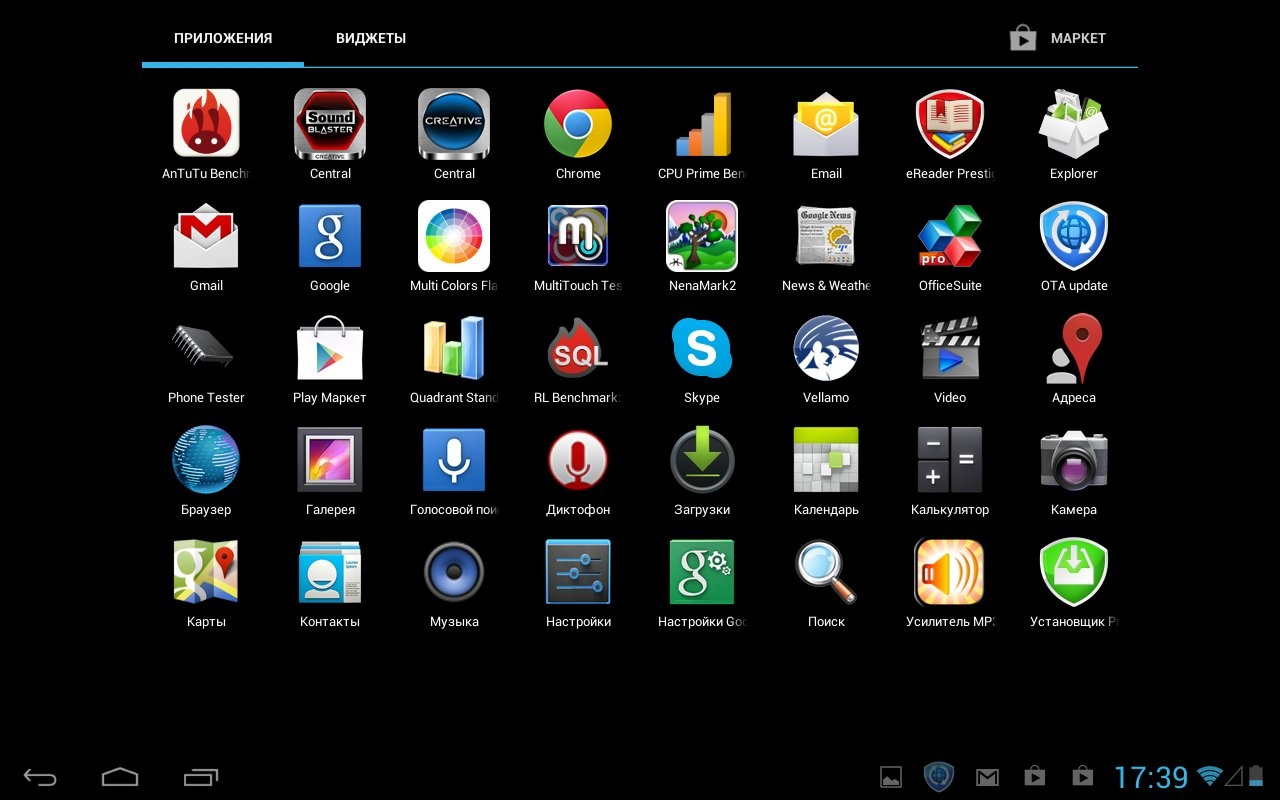Open the AnTuTu Benchmark app
Viewport: 1280px width, 800px height.
pyautogui.click(x=206, y=124)
